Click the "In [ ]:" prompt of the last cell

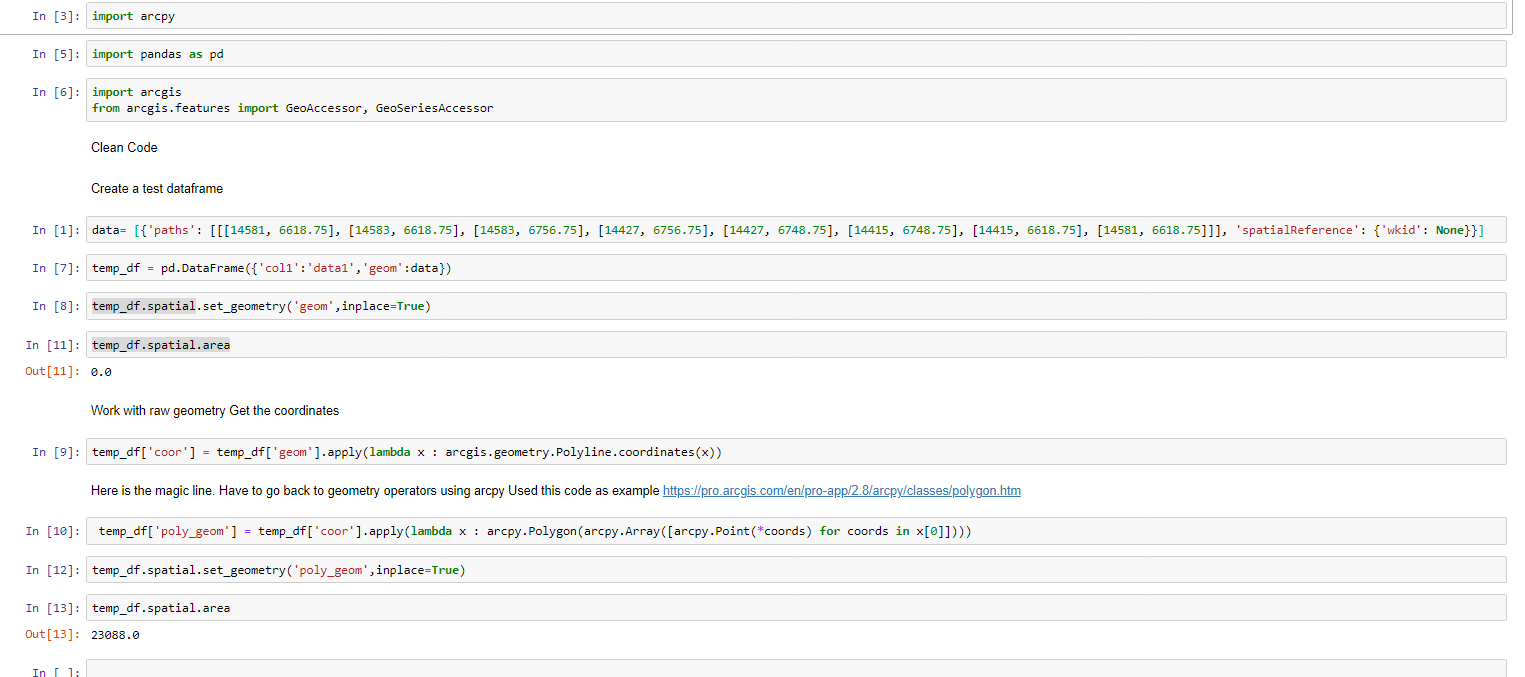pos(45,672)
